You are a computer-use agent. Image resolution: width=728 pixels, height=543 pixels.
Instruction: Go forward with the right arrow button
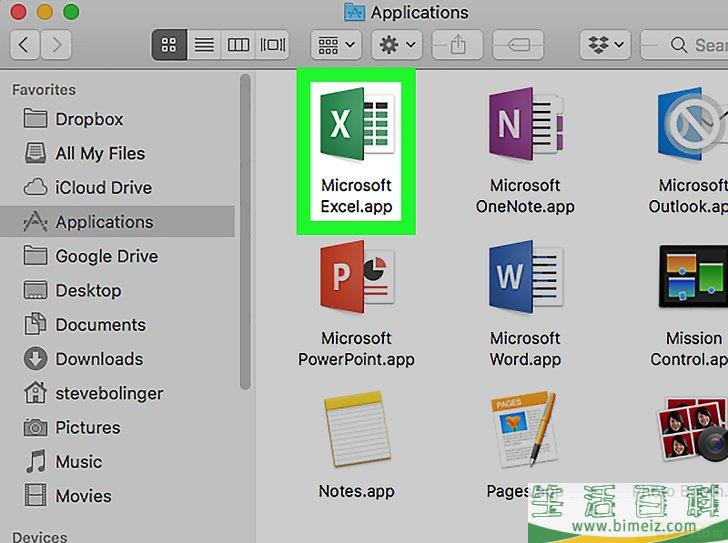click(x=56, y=45)
